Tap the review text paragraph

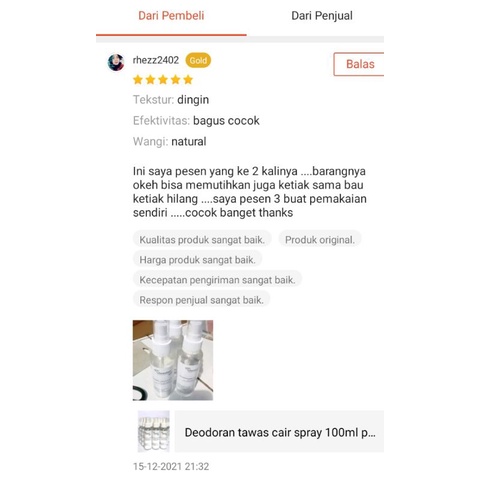click(x=249, y=192)
